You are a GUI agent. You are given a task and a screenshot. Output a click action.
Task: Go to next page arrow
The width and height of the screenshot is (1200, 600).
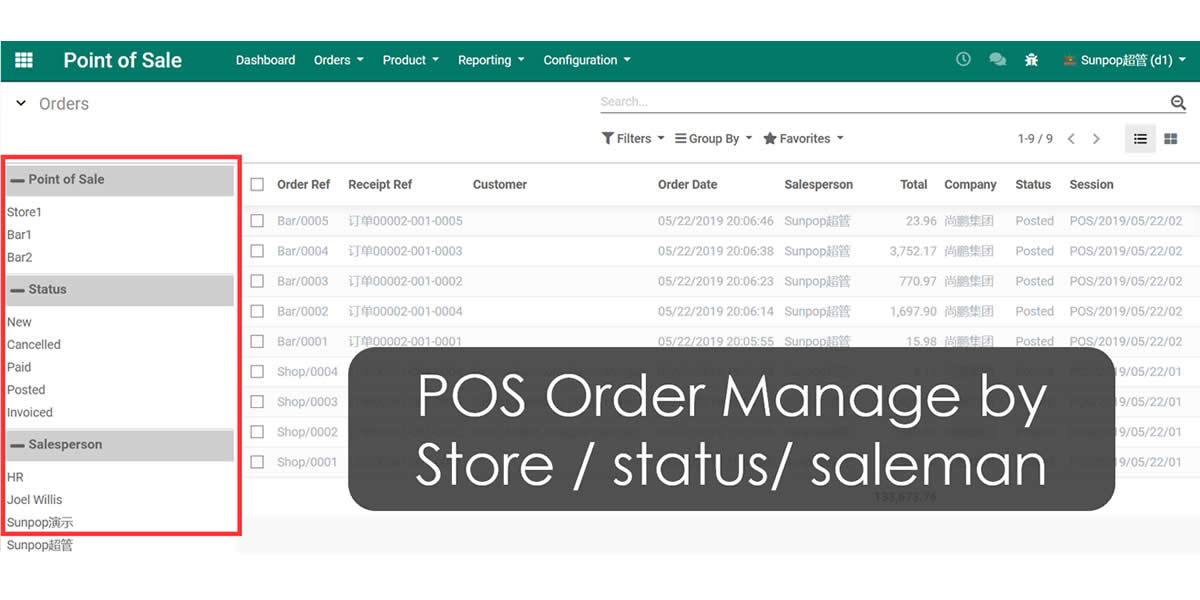[1096, 139]
